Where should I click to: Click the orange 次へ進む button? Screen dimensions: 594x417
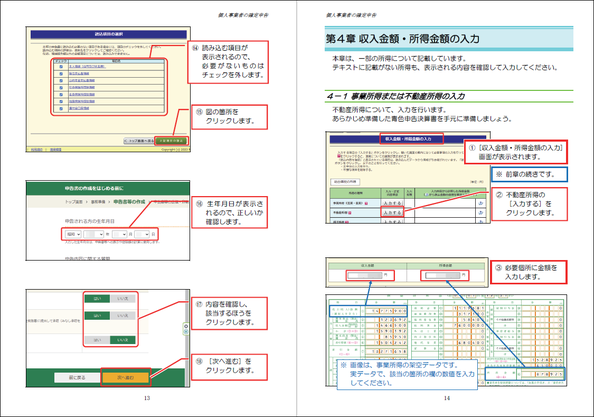pos(125,378)
